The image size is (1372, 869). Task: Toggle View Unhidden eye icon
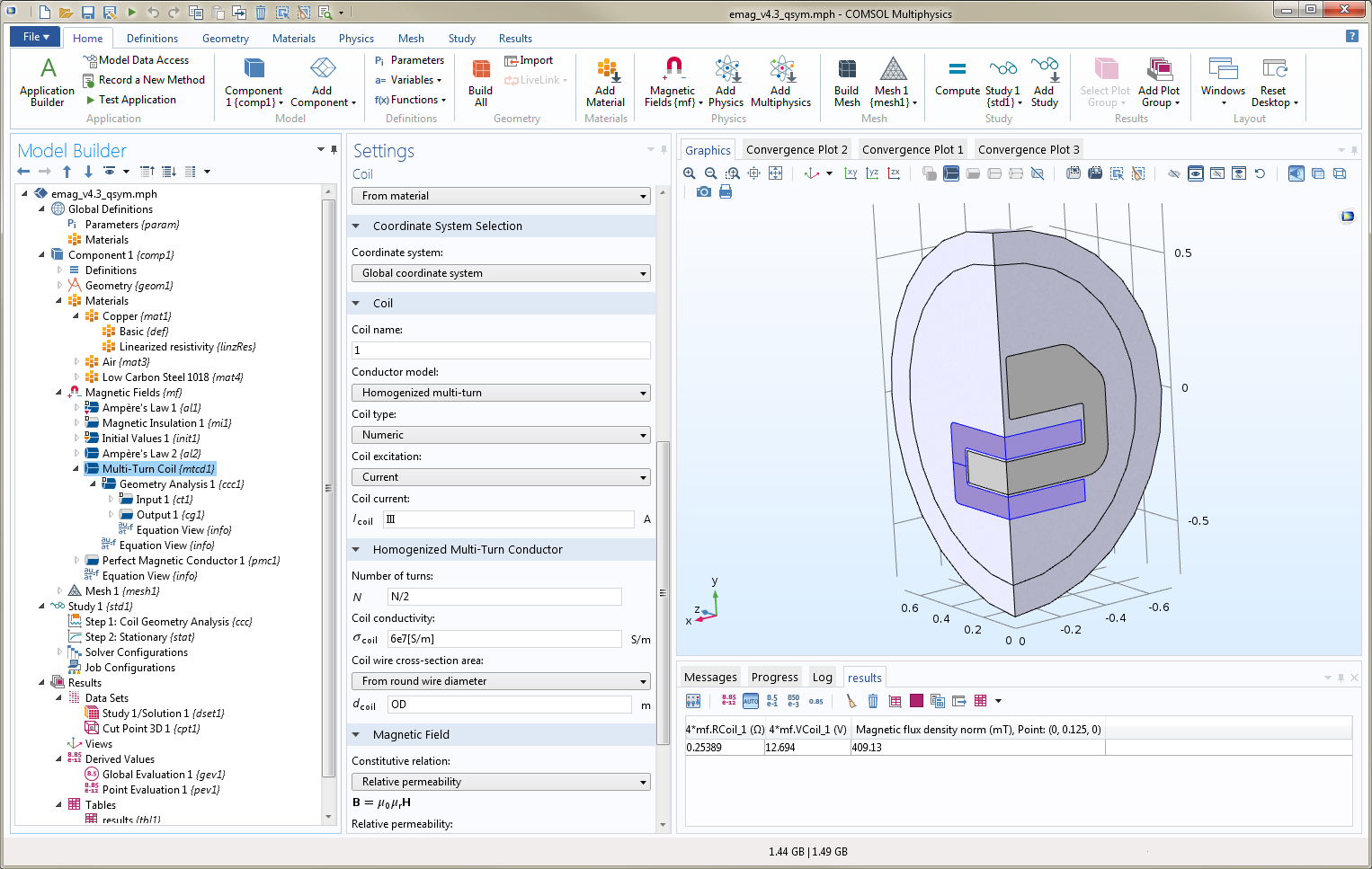1196,173
